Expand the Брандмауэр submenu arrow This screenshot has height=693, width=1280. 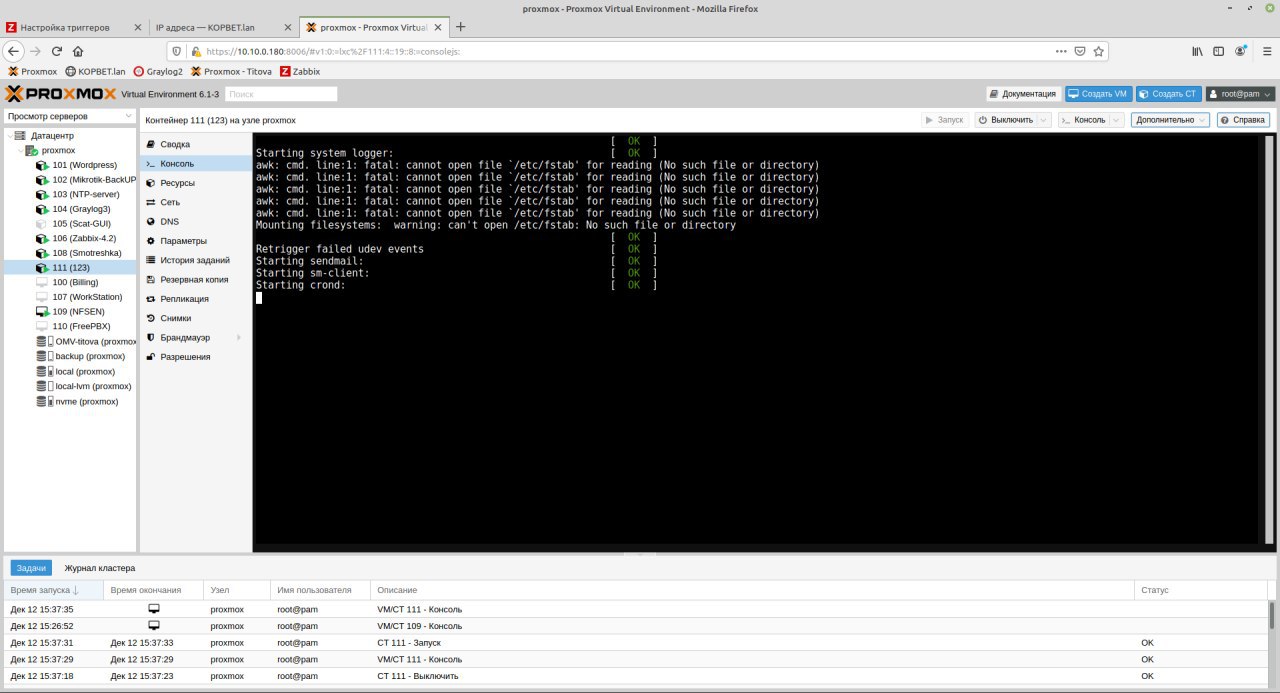pos(238,337)
